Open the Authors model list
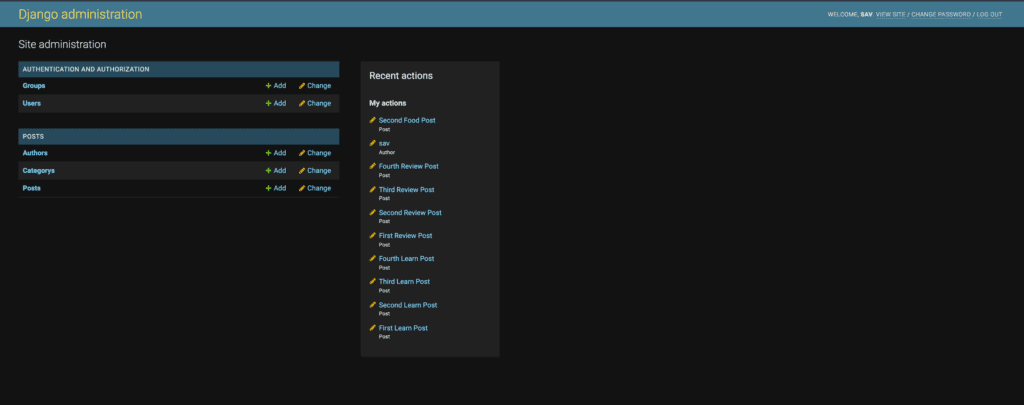Image resolution: width=1024 pixels, height=405 pixels. click(35, 153)
